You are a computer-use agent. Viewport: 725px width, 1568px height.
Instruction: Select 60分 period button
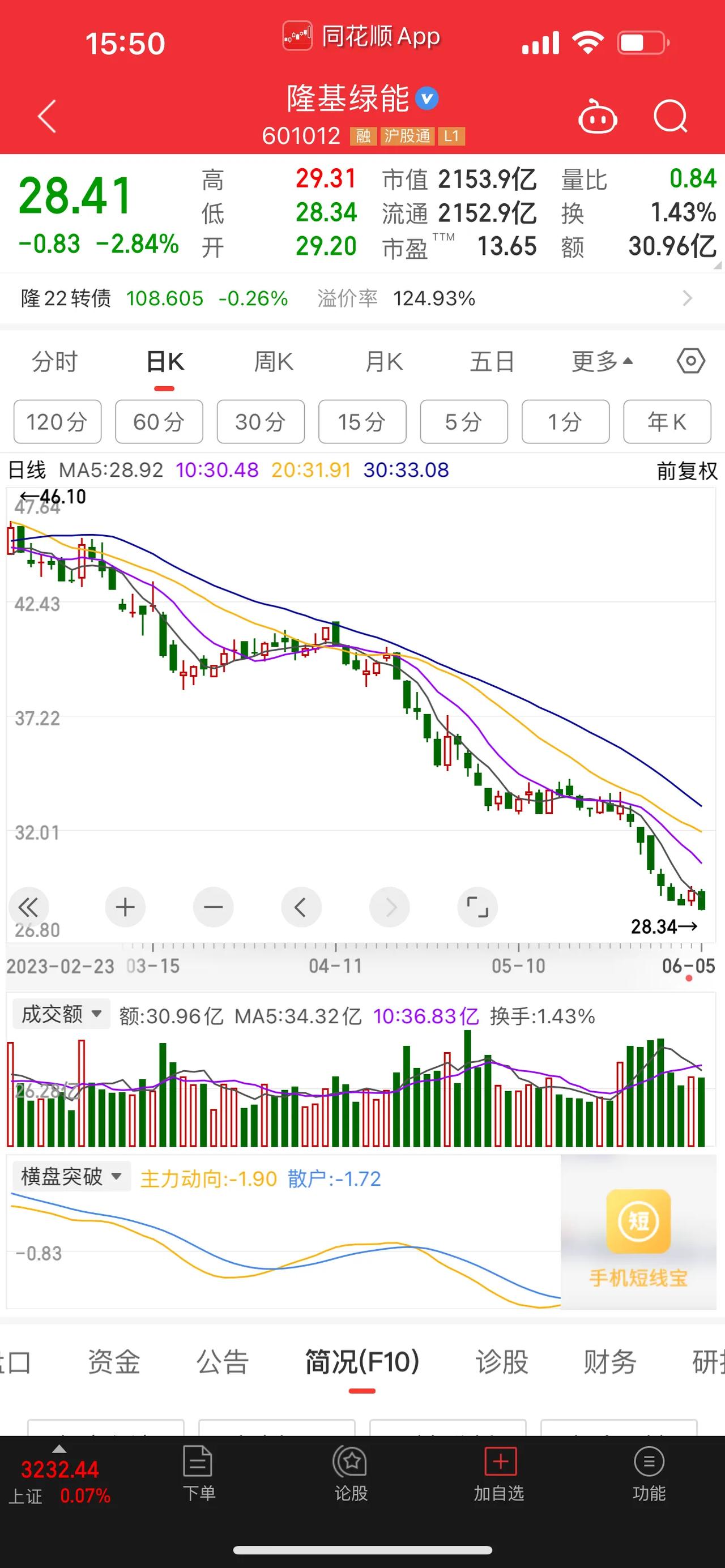(x=159, y=421)
